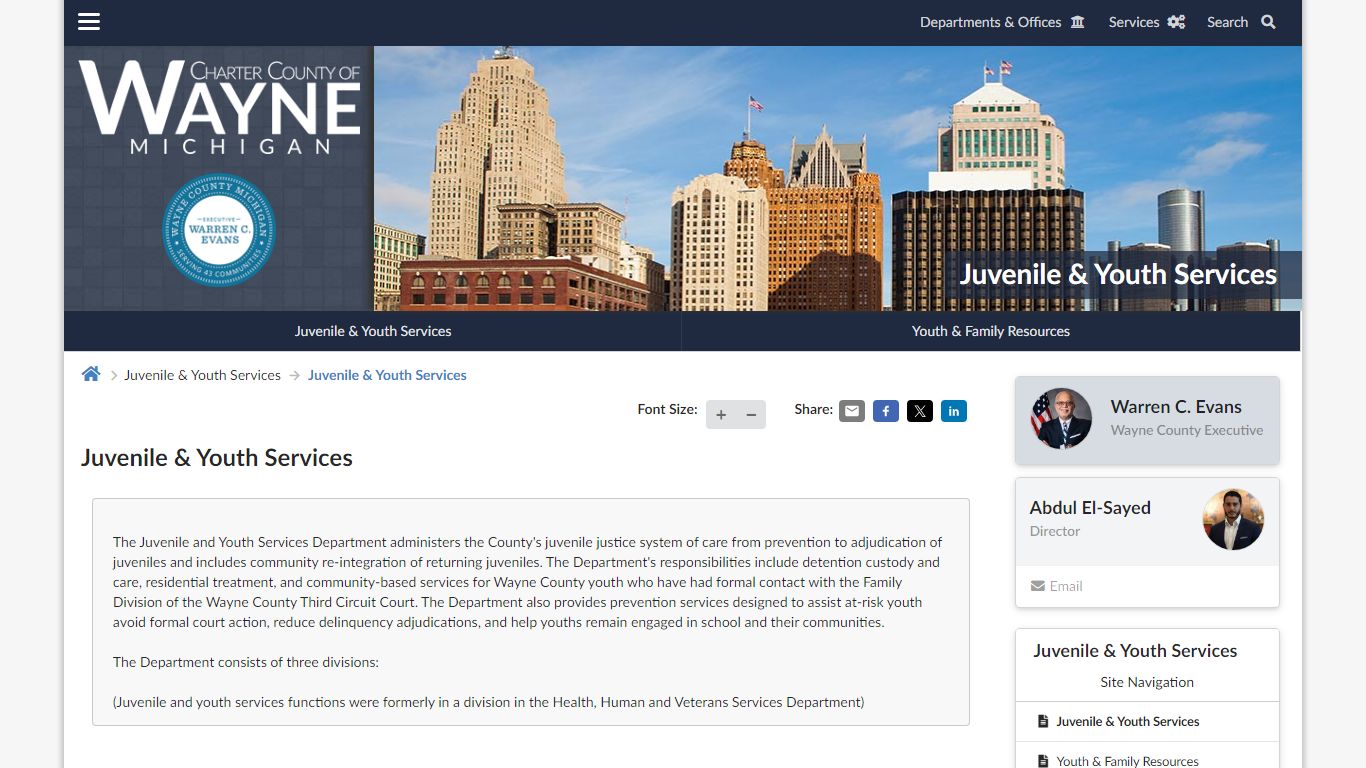Image resolution: width=1366 pixels, height=768 pixels.
Task: Click the Services gears icon
Action: coord(1176,22)
